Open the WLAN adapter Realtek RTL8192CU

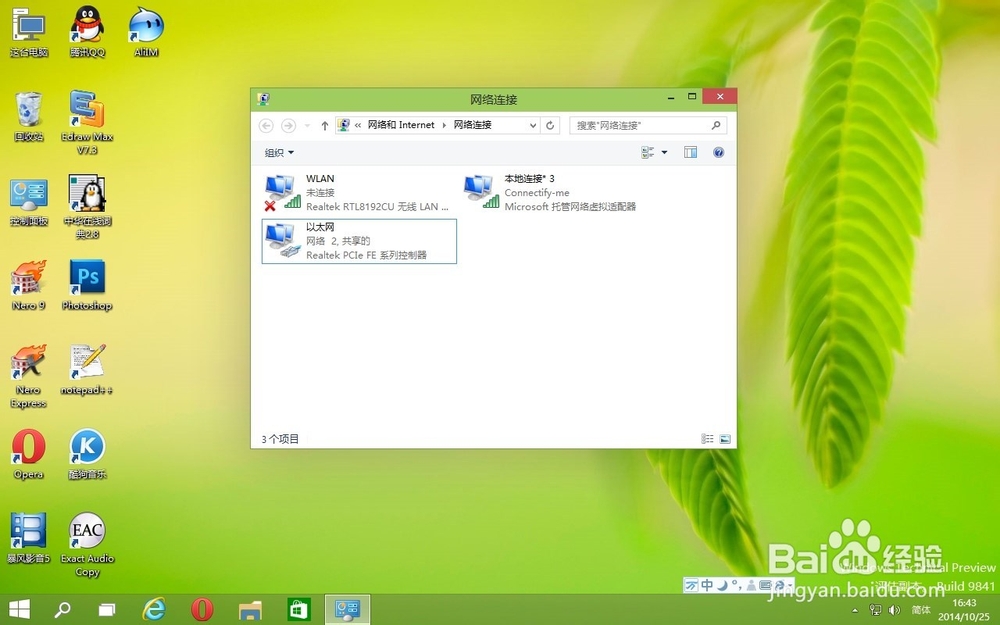click(x=330, y=192)
